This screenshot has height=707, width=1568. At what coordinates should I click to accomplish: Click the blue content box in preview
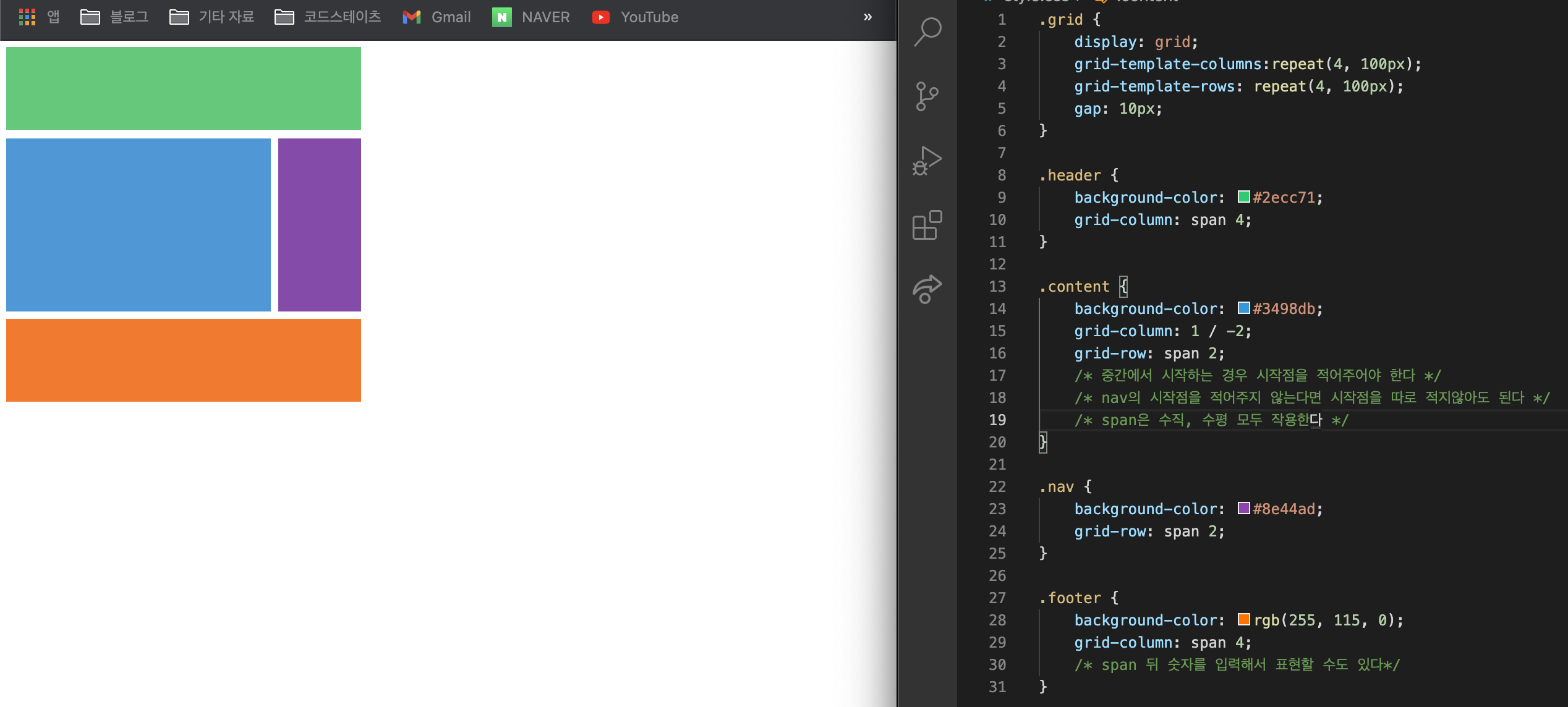point(138,225)
